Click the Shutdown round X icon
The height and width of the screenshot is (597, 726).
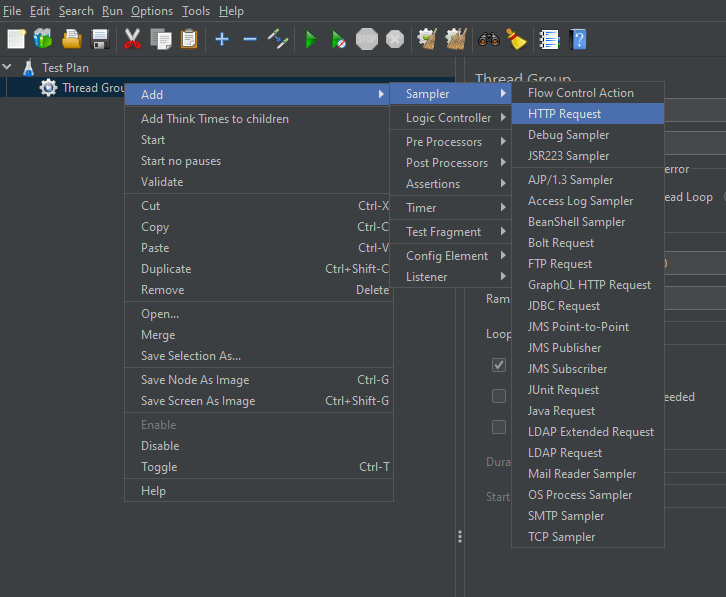tap(395, 39)
